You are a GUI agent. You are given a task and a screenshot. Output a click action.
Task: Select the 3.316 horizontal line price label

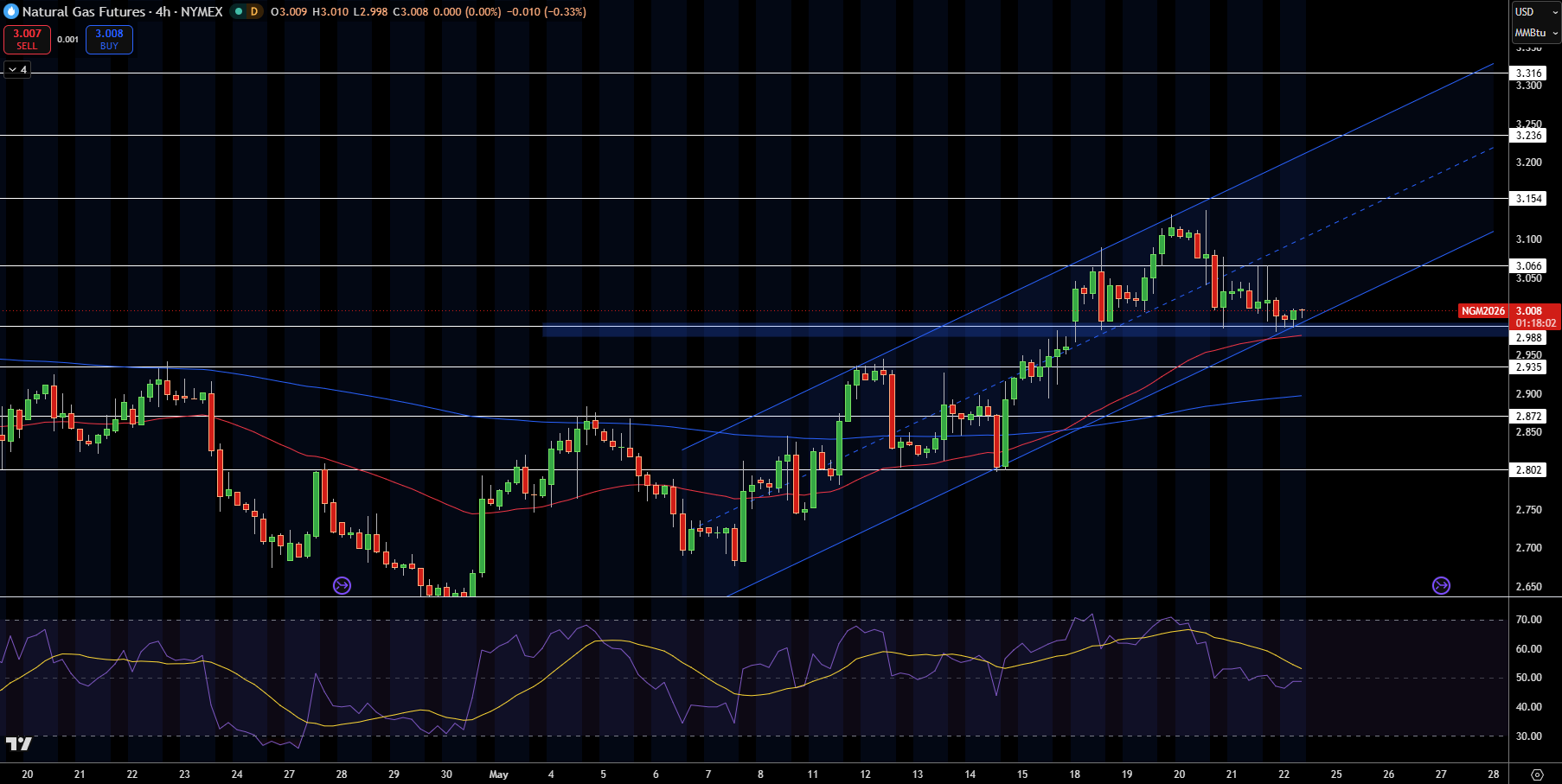(x=1528, y=73)
